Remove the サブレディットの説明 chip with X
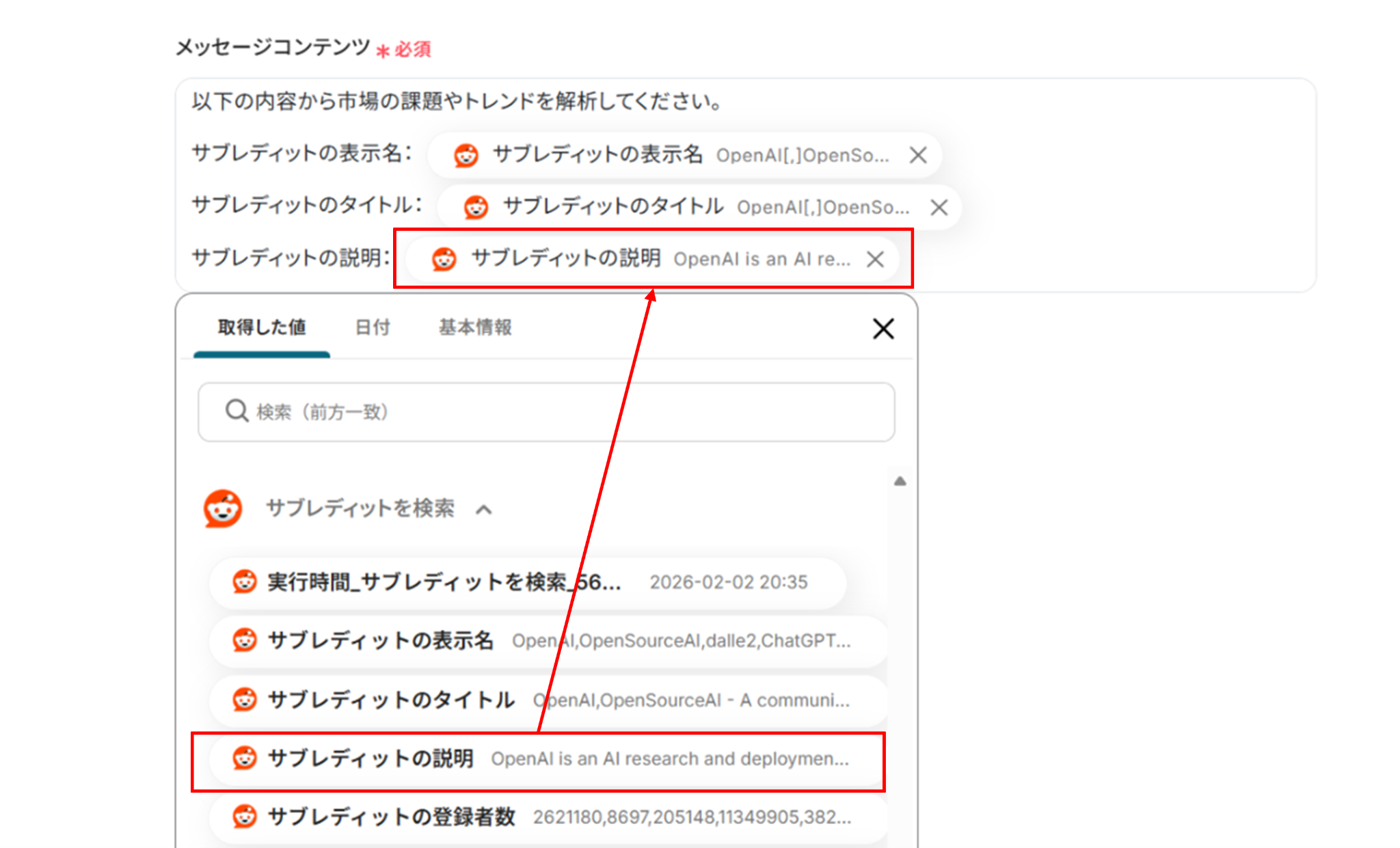 (875, 259)
